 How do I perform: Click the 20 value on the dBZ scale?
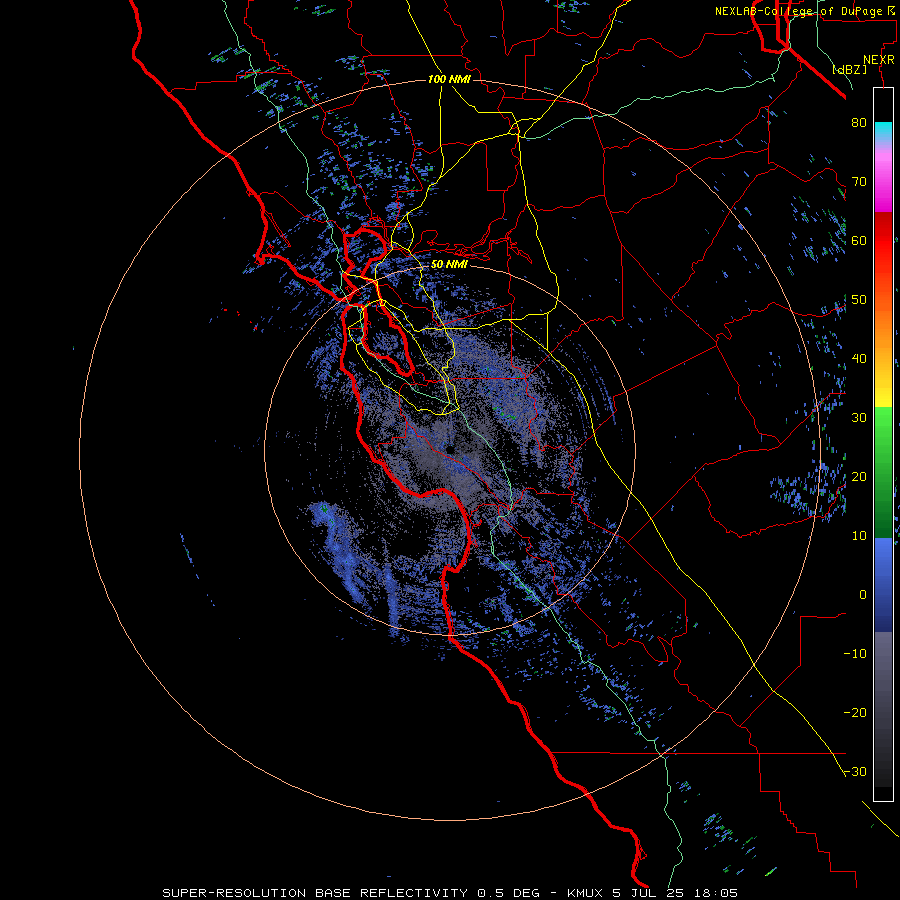coord(859,477)
